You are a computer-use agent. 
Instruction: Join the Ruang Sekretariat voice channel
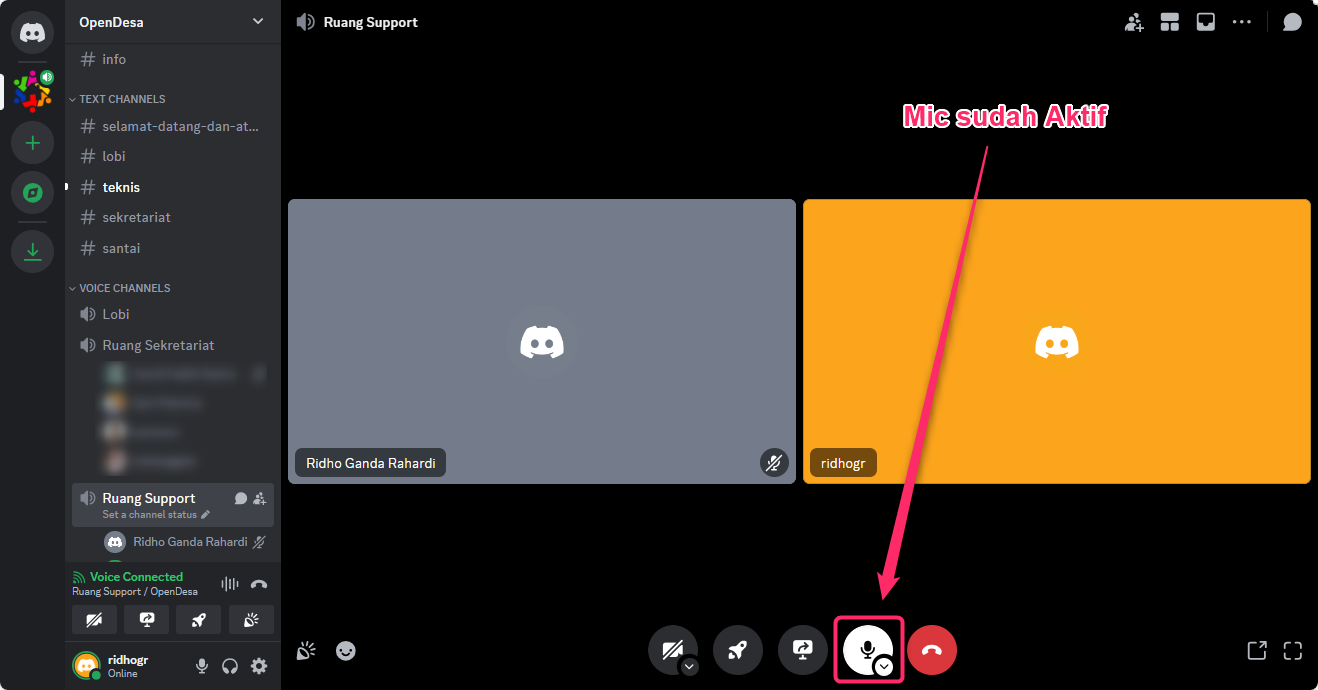[173, 345]
